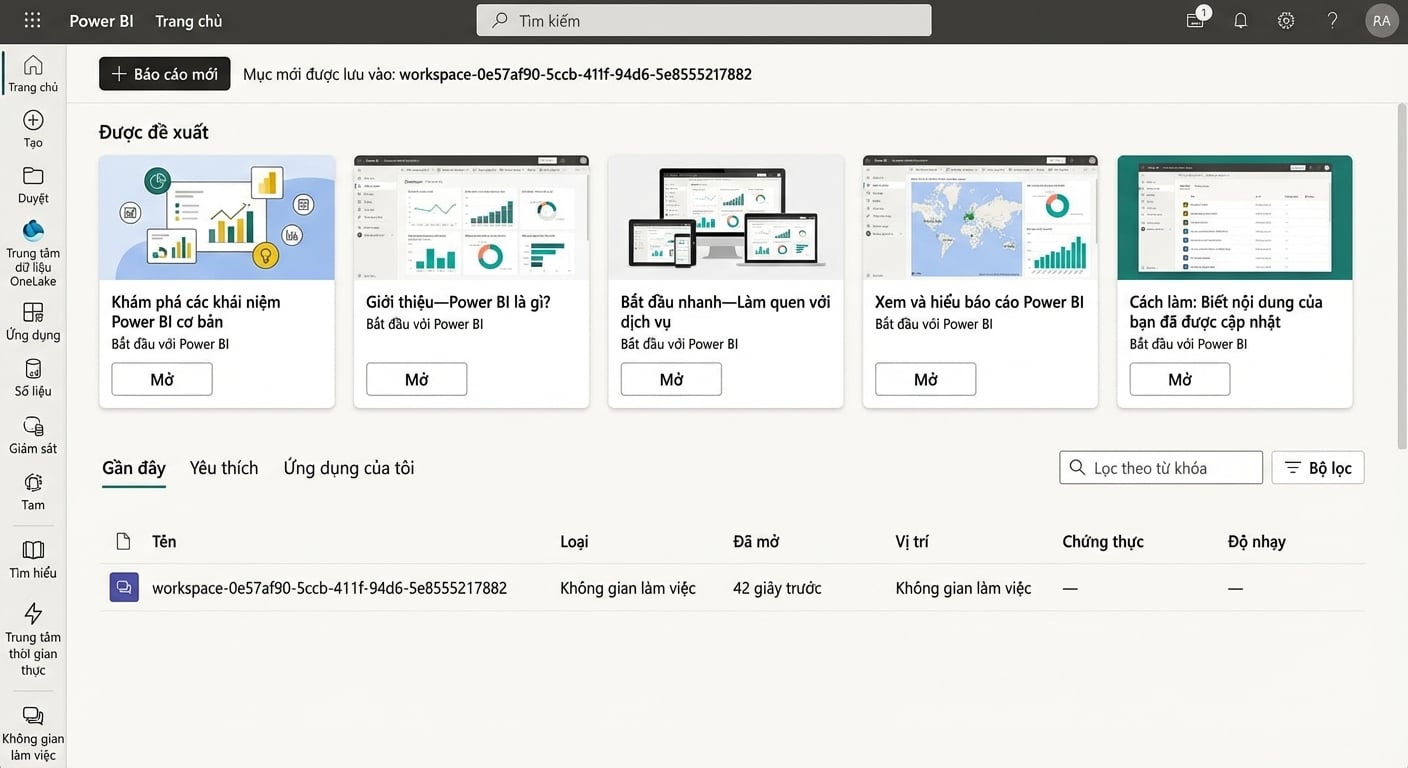Go to Trang chủ in the sidebar
This screenshot has width=1408, height=768.
[33, 74]
